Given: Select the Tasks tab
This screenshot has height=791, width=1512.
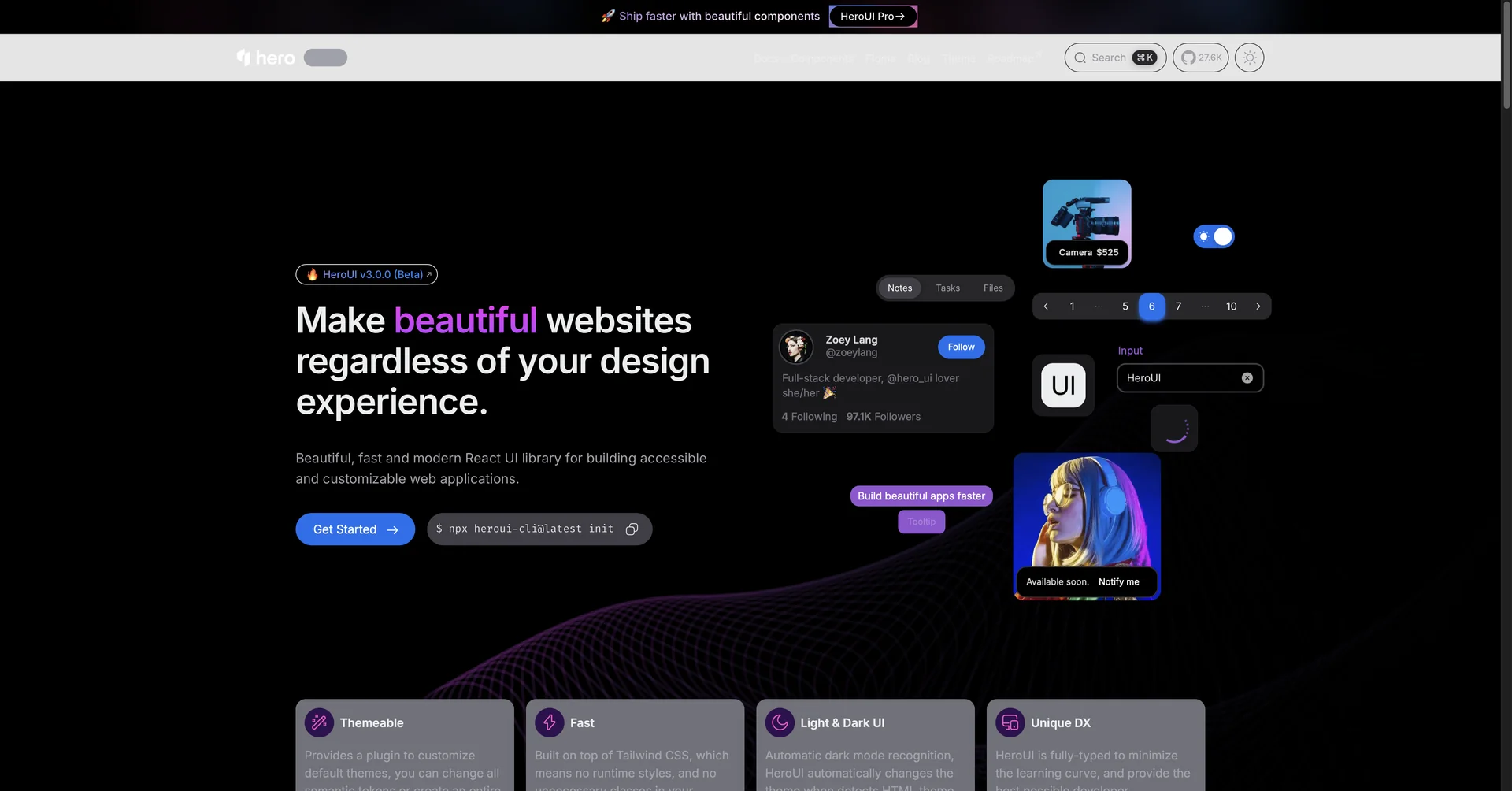Looking at the screenshot, I should (948, 288).
